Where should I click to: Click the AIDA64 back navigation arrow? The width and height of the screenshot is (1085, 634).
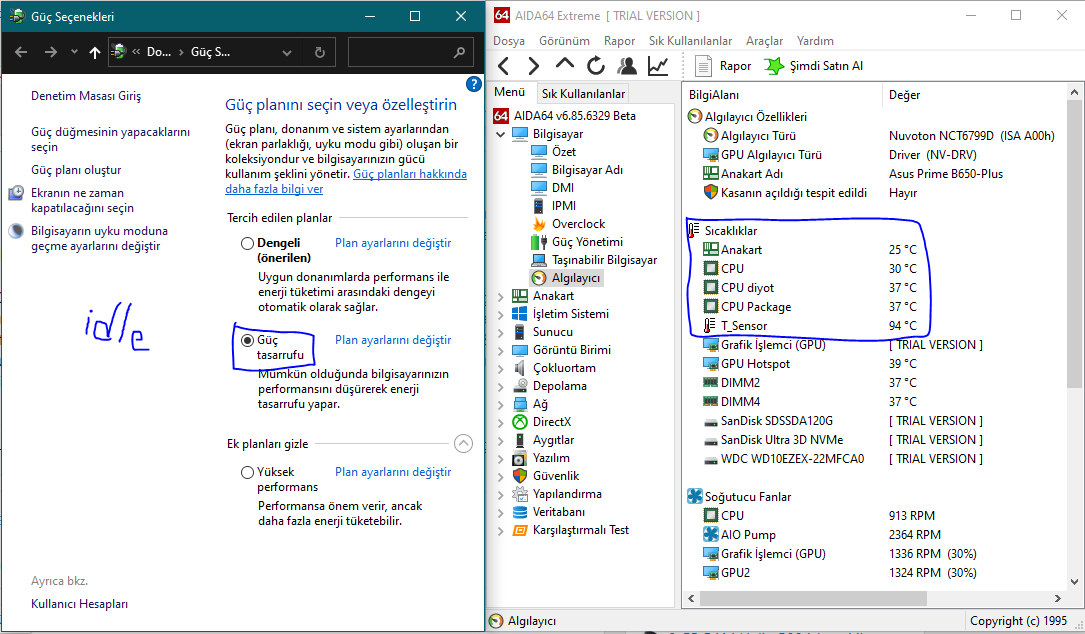click(x=504, y=66)
